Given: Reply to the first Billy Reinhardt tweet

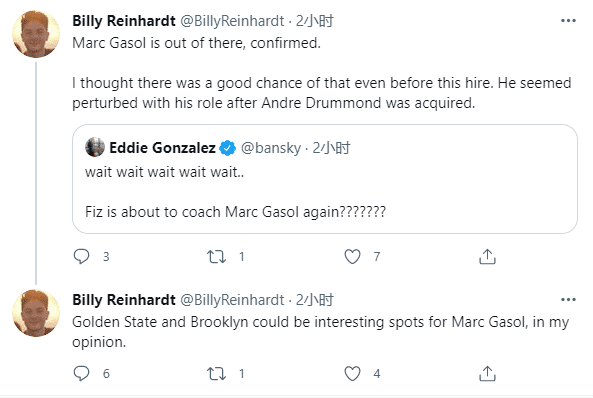Looking at the screenshot, I should pos(81,257).
